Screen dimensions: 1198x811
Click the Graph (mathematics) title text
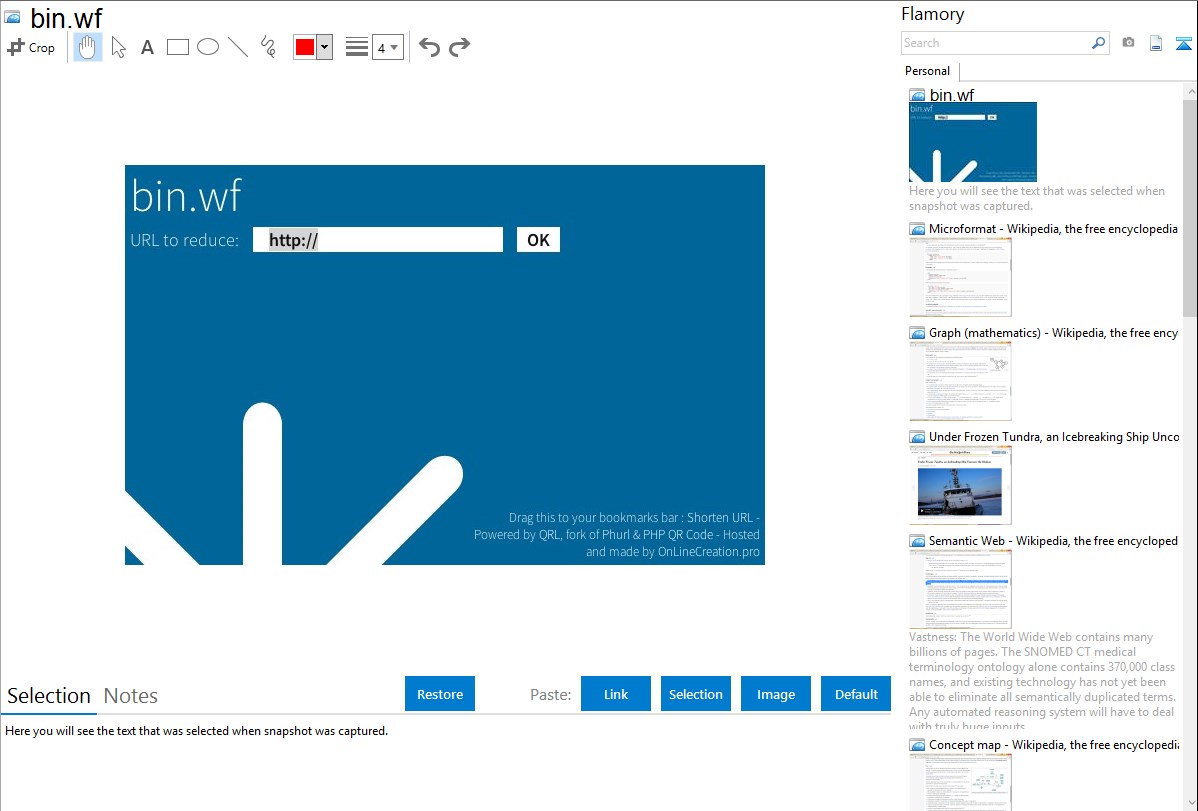tap(1053, 333)
